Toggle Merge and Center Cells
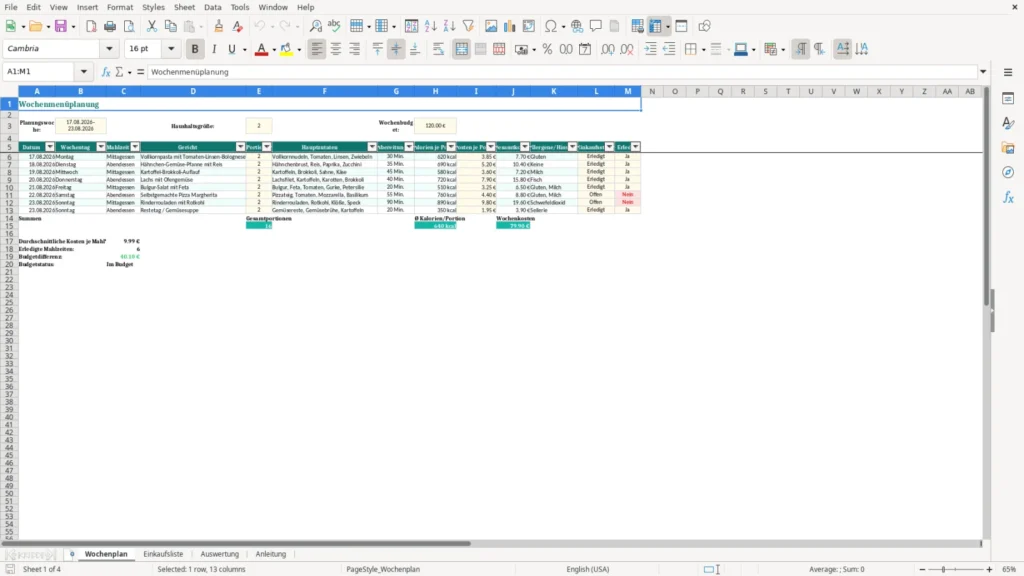This screenshot has width=1024, height=576. (x=462, y=49)
